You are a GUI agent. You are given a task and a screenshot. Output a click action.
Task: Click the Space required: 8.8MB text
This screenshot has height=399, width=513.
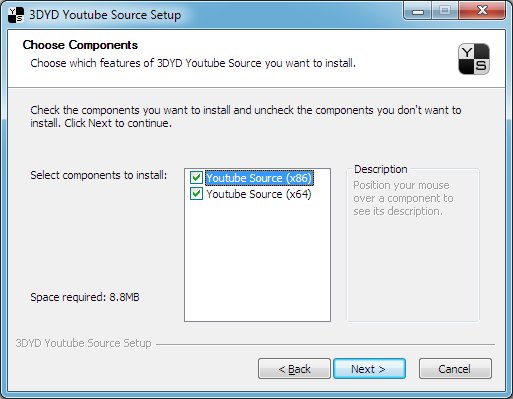[x=85, y=297]
